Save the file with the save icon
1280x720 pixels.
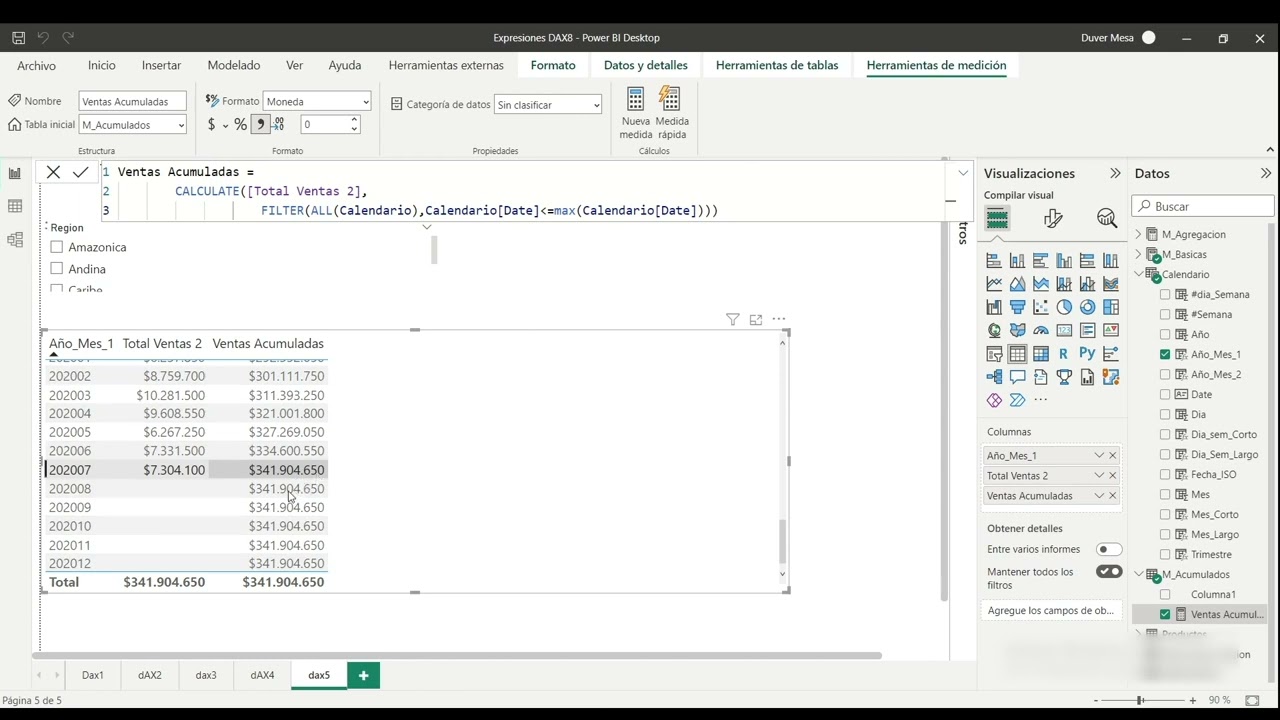[x=18, y=38]
